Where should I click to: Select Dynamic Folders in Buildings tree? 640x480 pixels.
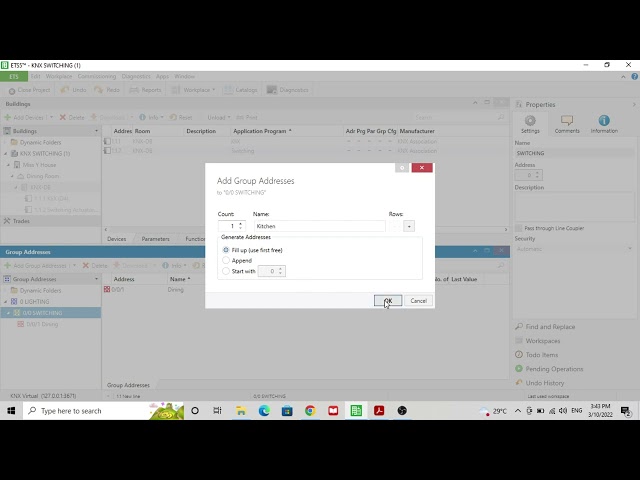(40, 142)
